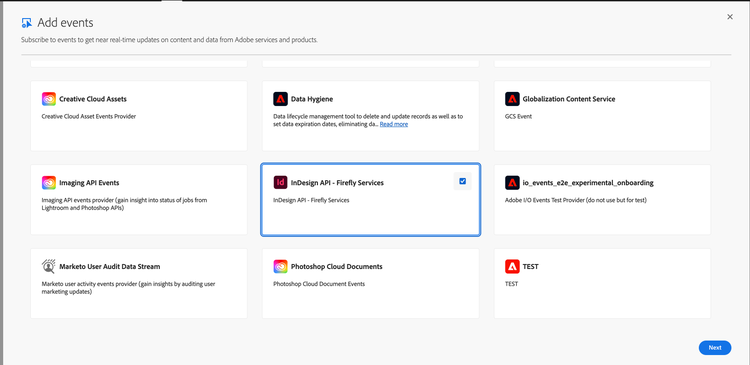Image resolution: width=750 pixels, height=365 pixels.
Task: Select the Imaging API Events title
Action: pos(89,183)
